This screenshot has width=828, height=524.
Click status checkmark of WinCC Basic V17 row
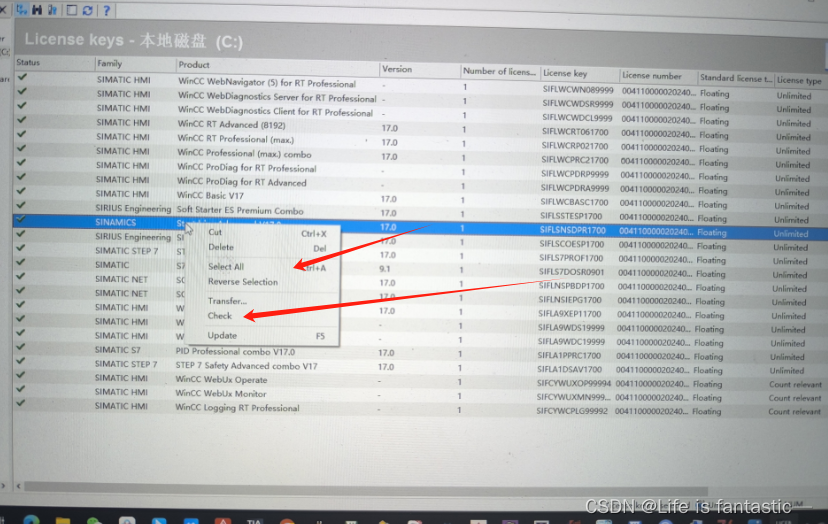(x=21, y=191)
